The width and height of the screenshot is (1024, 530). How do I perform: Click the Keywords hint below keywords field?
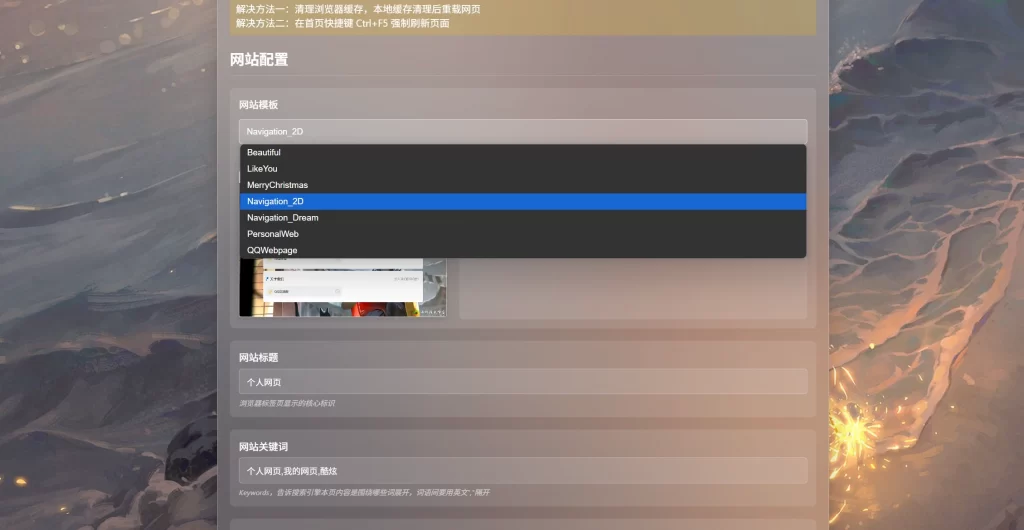click(364, 493)
